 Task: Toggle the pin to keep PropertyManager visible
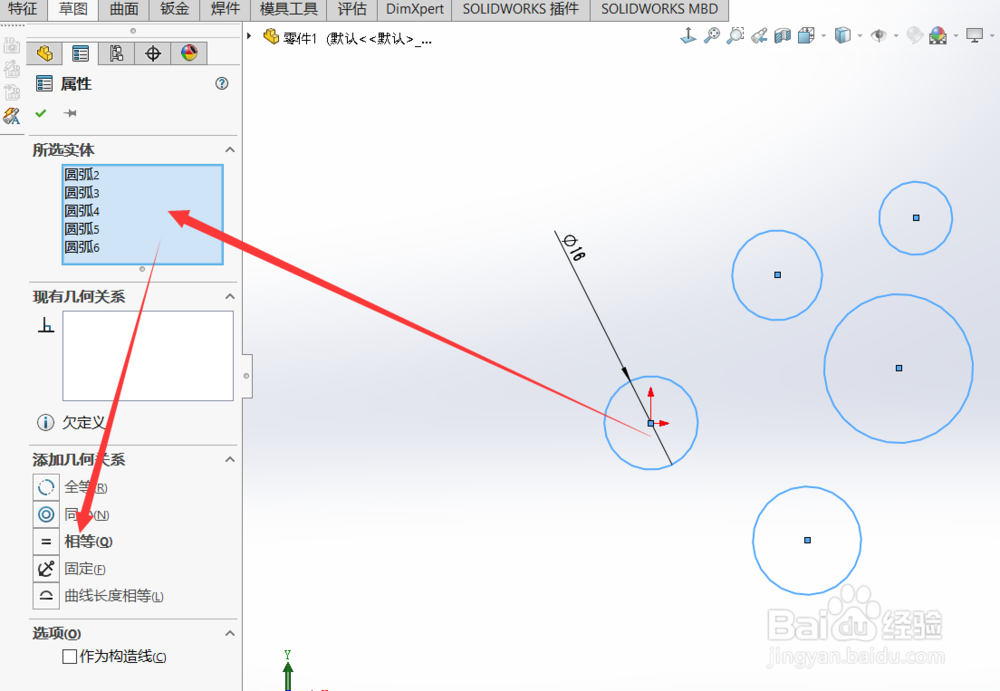70,113
